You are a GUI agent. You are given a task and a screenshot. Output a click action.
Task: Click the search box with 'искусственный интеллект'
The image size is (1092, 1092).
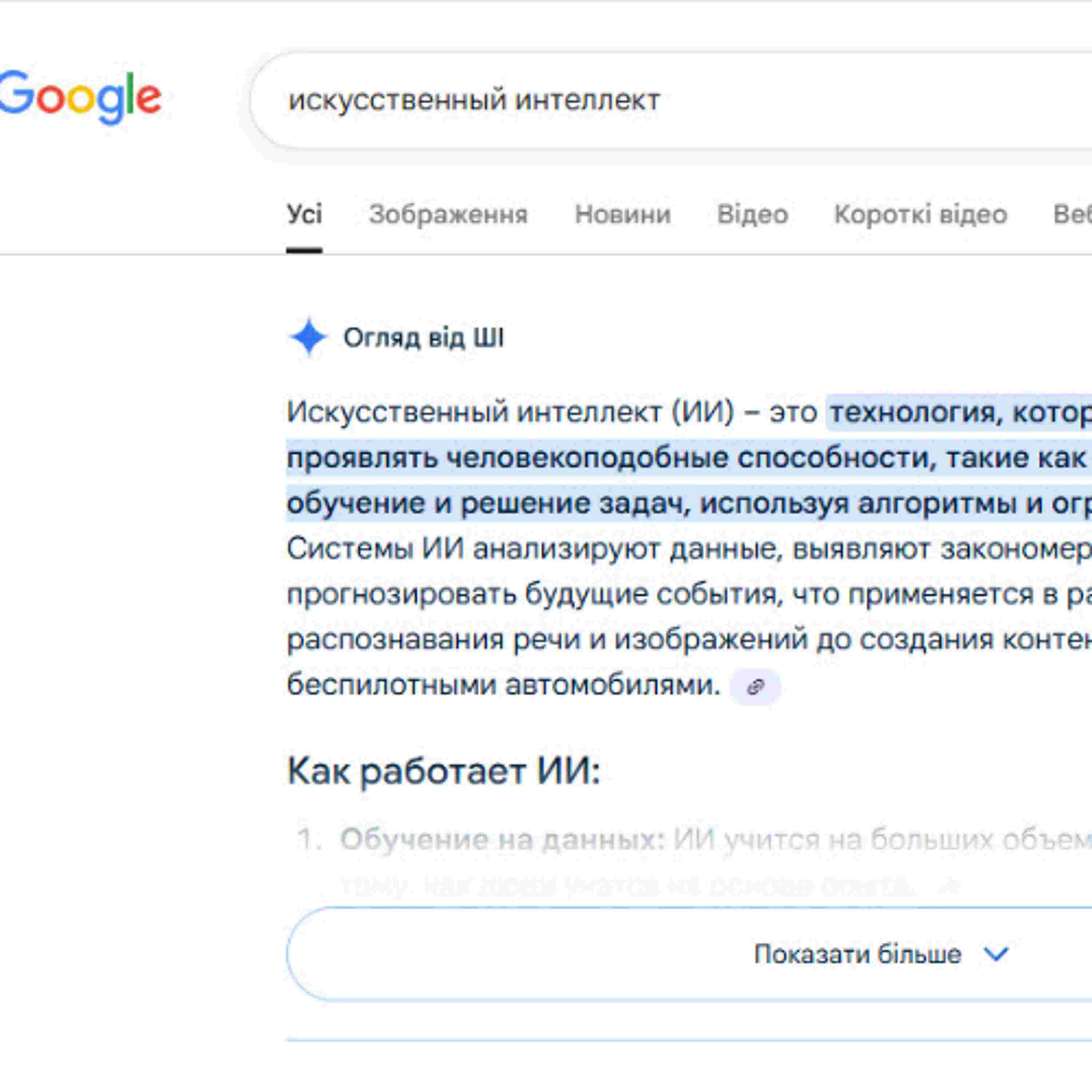pyautogui.click(x=622, y=100)
